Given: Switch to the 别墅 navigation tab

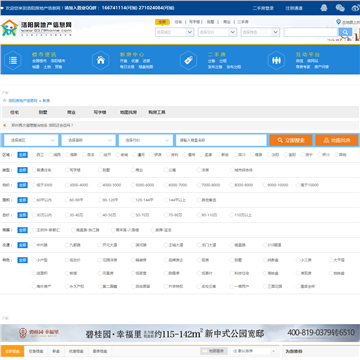Looking at the screenshot, I should (x=43, y=112).
